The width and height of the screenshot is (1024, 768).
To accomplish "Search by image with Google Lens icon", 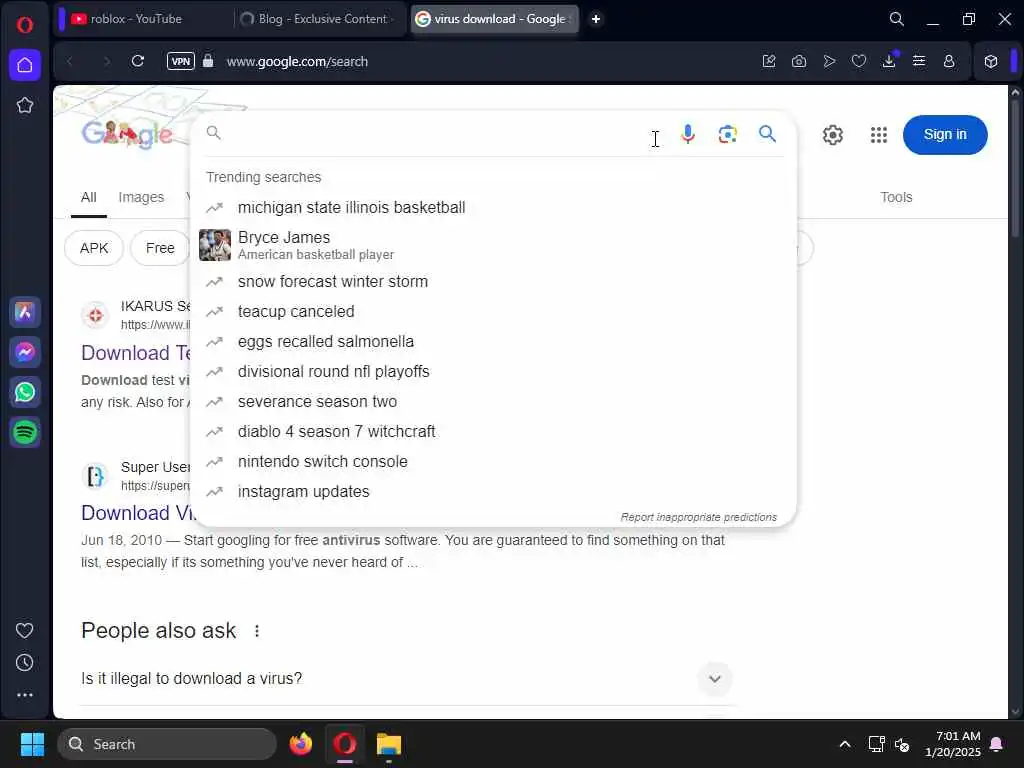I will 728,134.
